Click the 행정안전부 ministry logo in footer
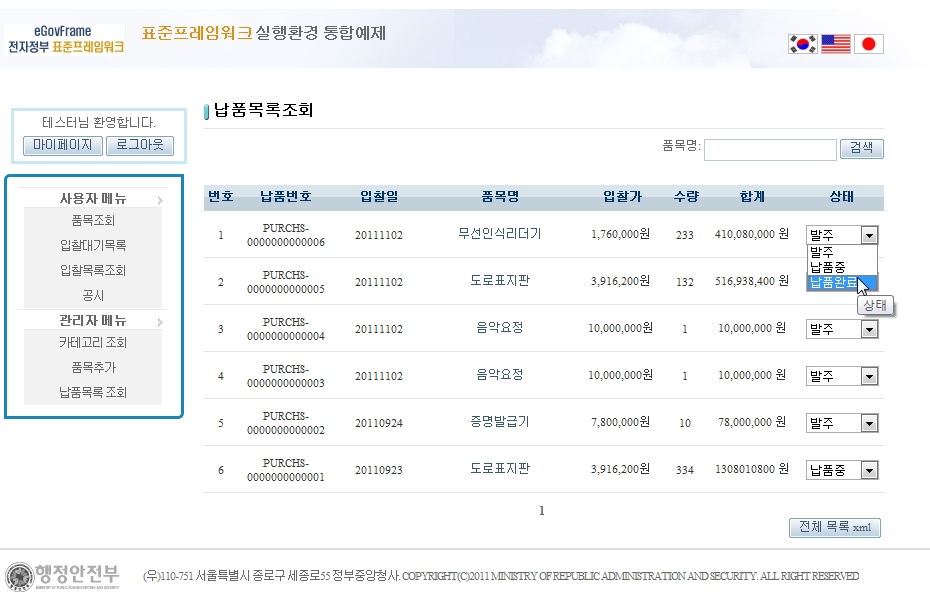 click(63, 576)
